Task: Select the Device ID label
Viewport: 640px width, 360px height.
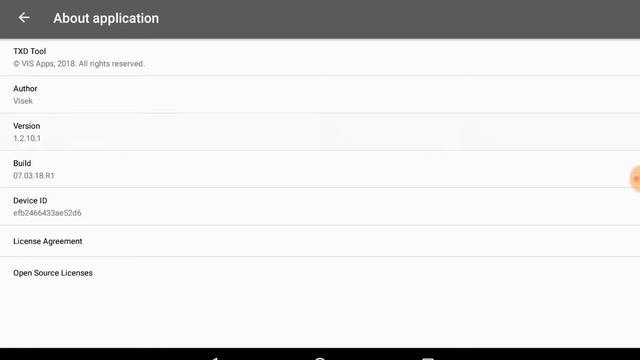Action: 30,200
